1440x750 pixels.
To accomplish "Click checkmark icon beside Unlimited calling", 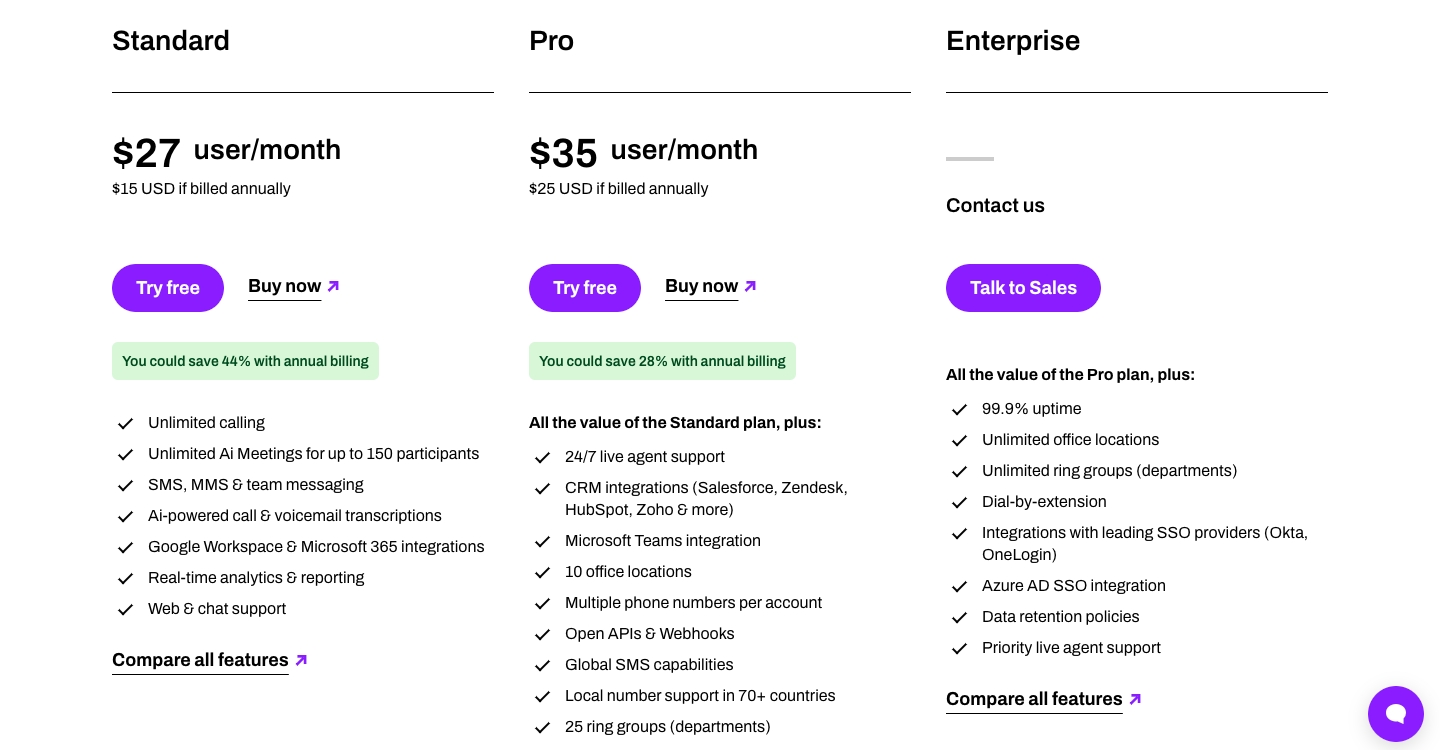I will coord(126,424).
